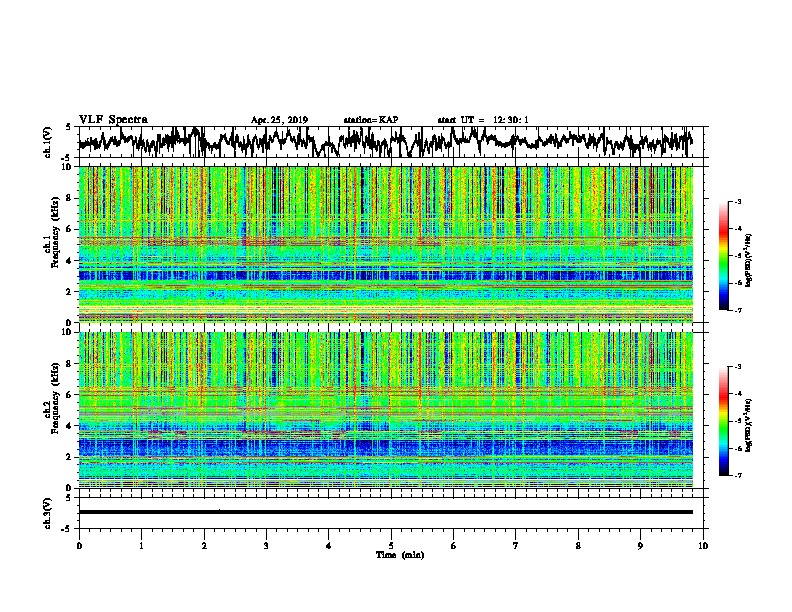
Task: Select the date text "Apr. 25, 2019"
Action: pos(279,120)
